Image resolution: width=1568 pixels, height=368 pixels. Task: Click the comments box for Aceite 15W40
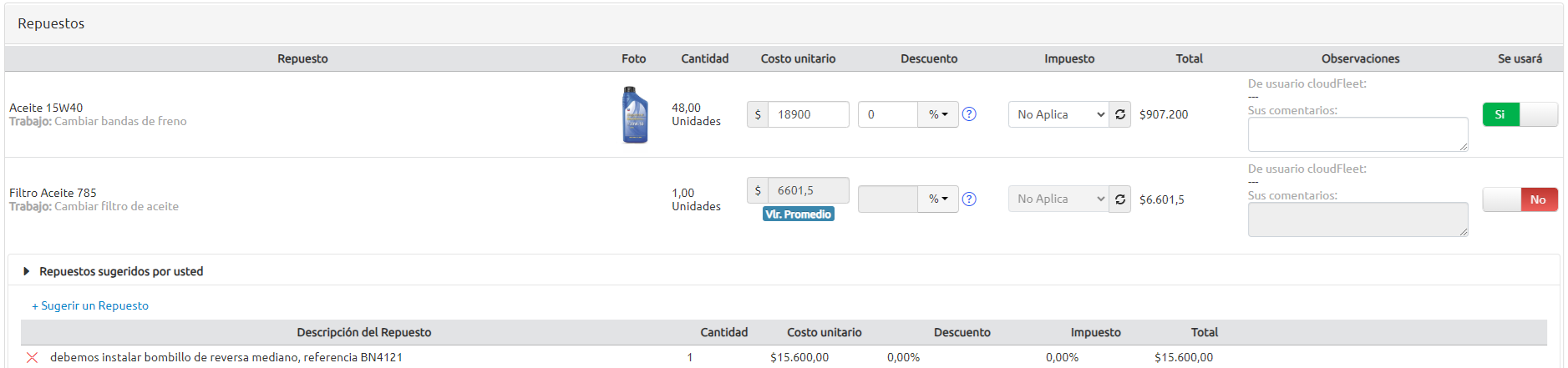[x=1357, y=134]
